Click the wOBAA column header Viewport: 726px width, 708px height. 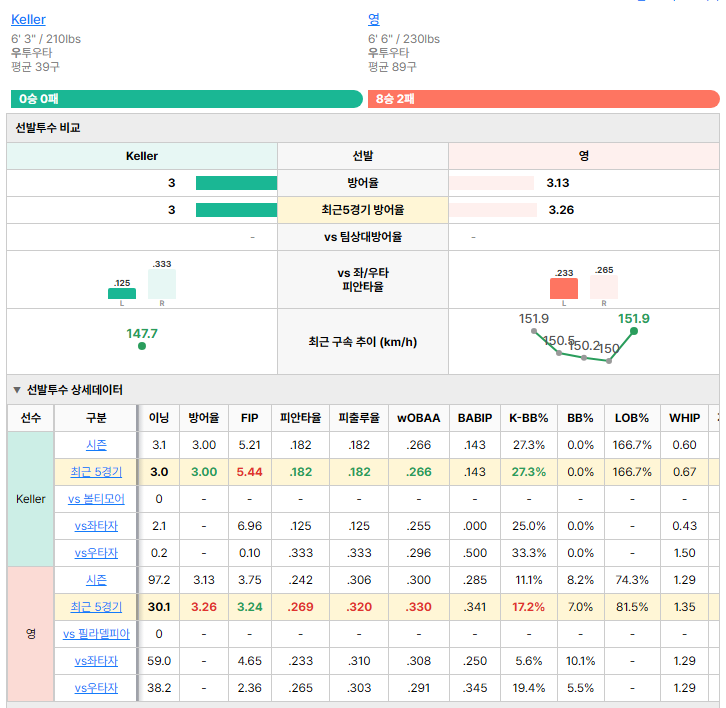point(419,418)
